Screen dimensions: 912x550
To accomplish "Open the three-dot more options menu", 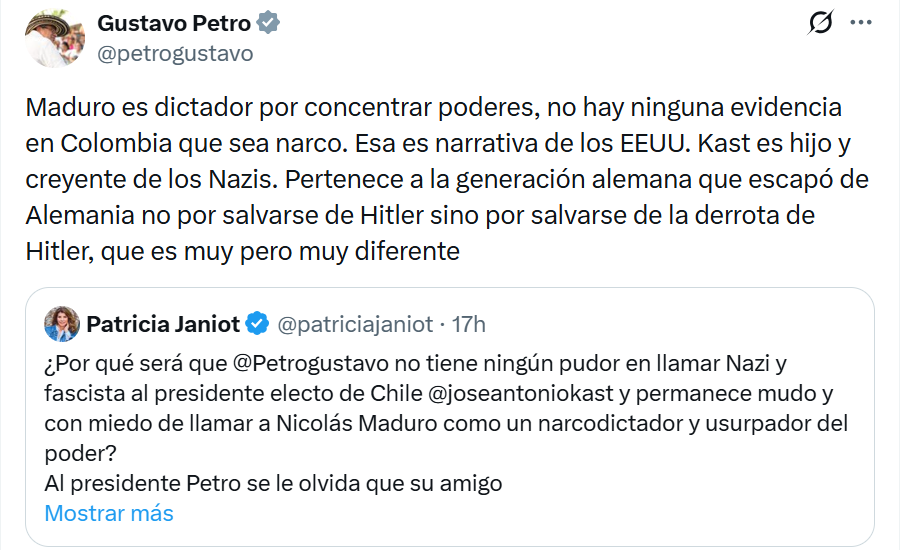I will [x=860, y=23].
